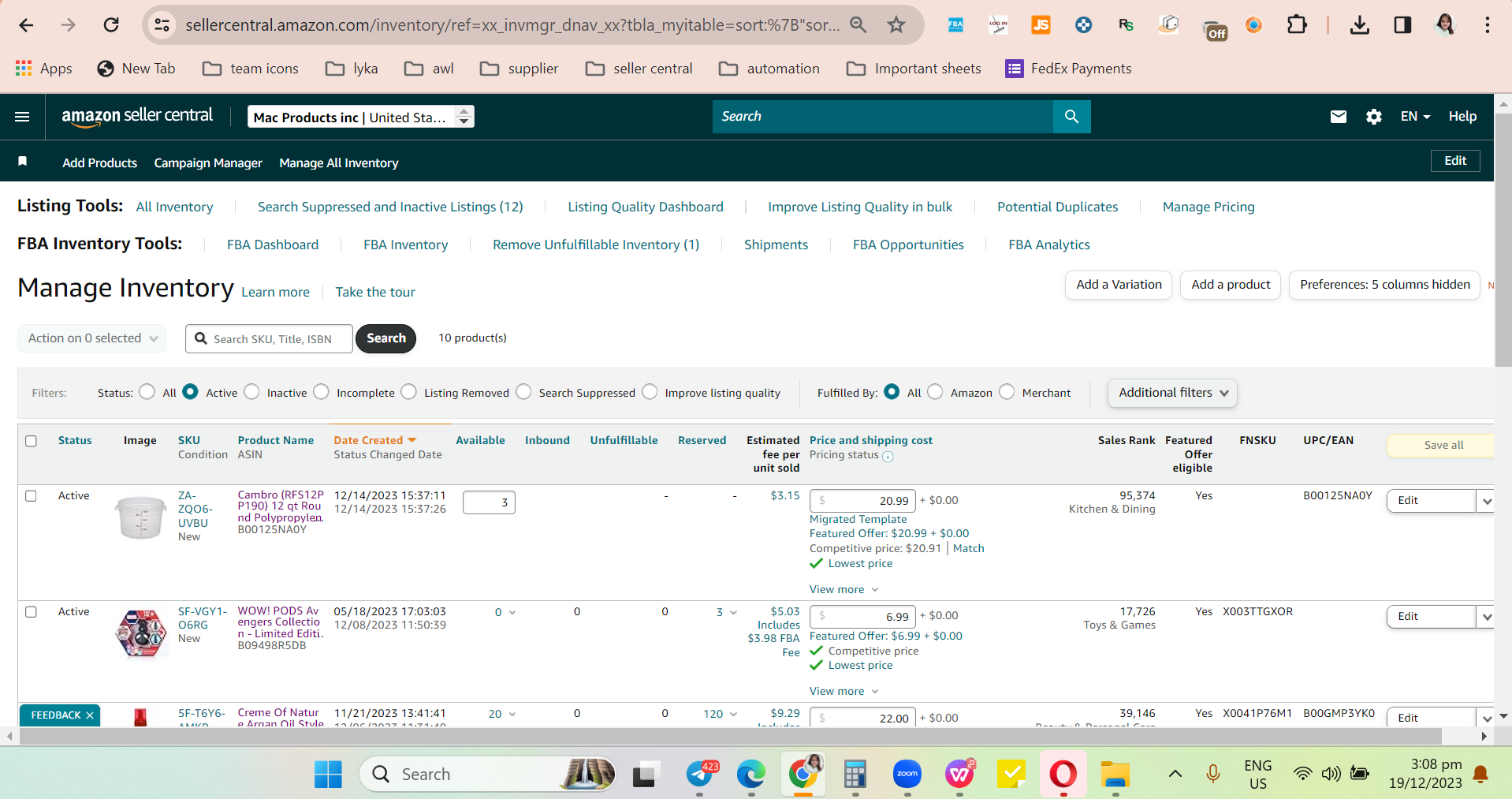Click the Cambro price field showing 20.99

862,501
